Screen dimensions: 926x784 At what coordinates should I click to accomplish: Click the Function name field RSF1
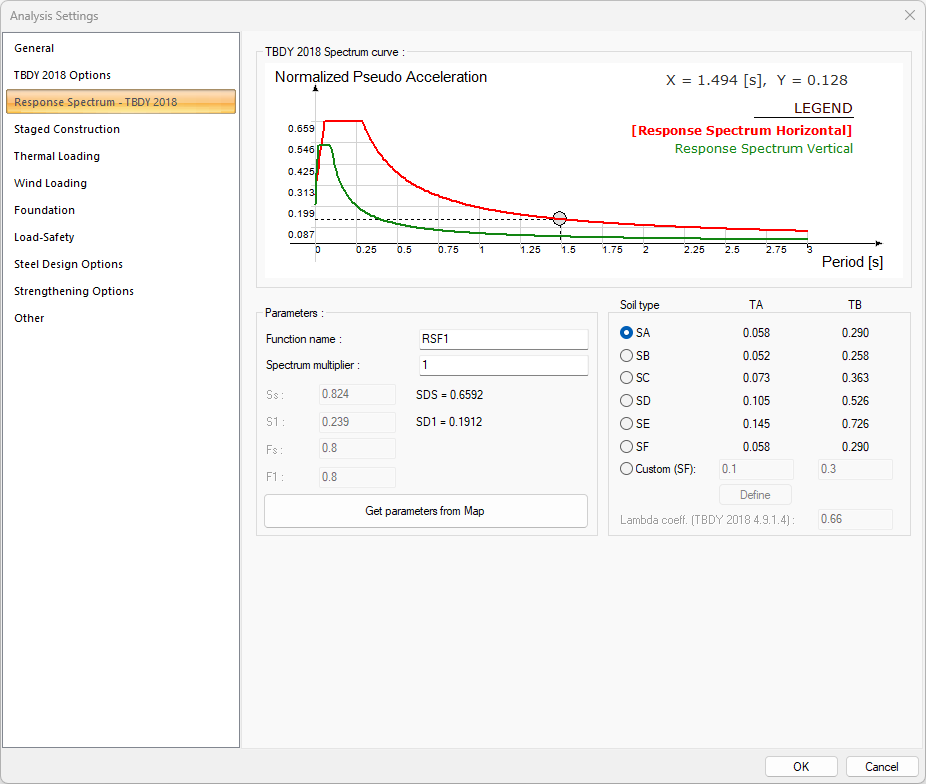[502, 340]
